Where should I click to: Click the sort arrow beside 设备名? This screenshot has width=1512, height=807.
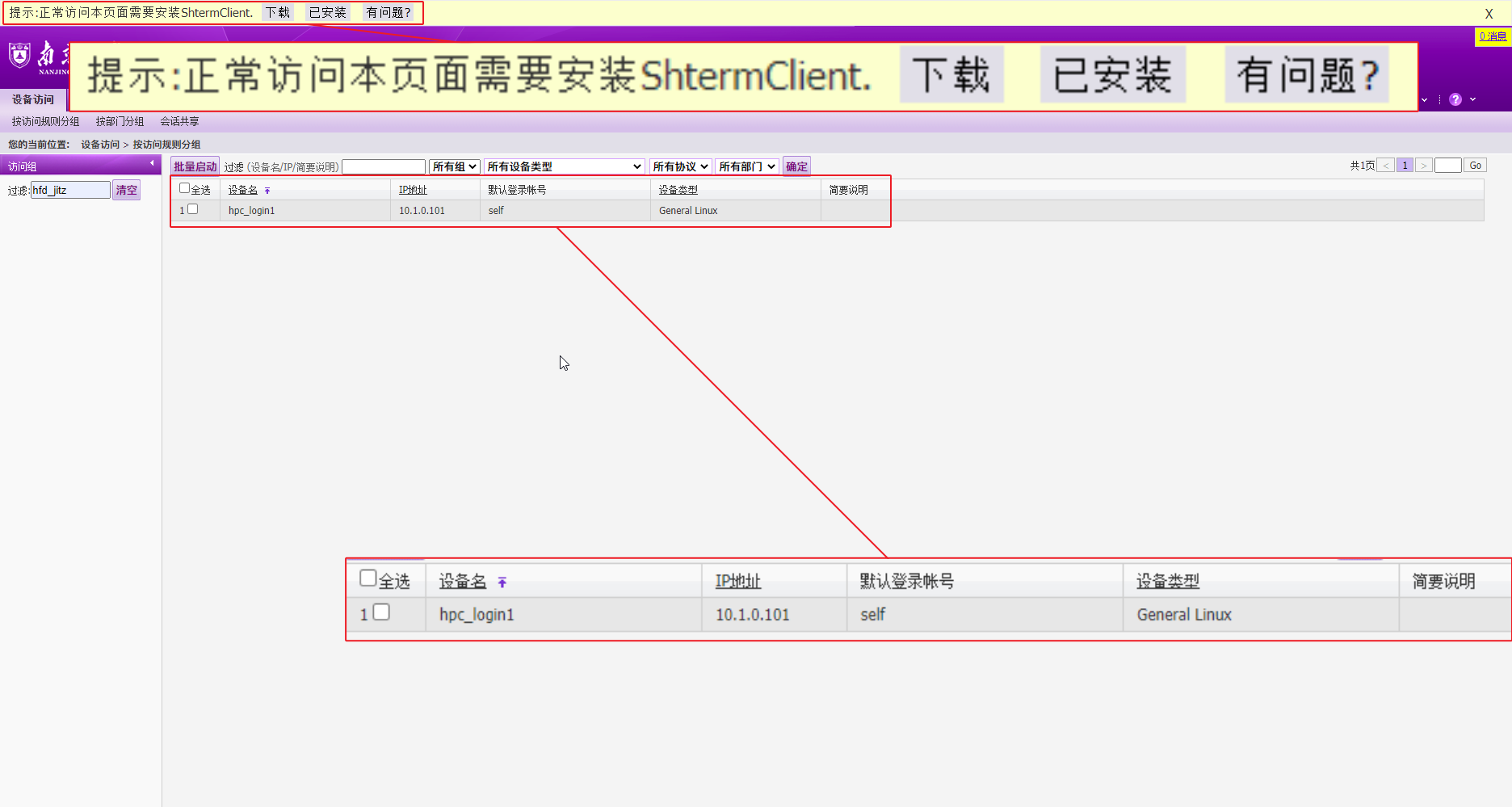click(x=267, y=191)
